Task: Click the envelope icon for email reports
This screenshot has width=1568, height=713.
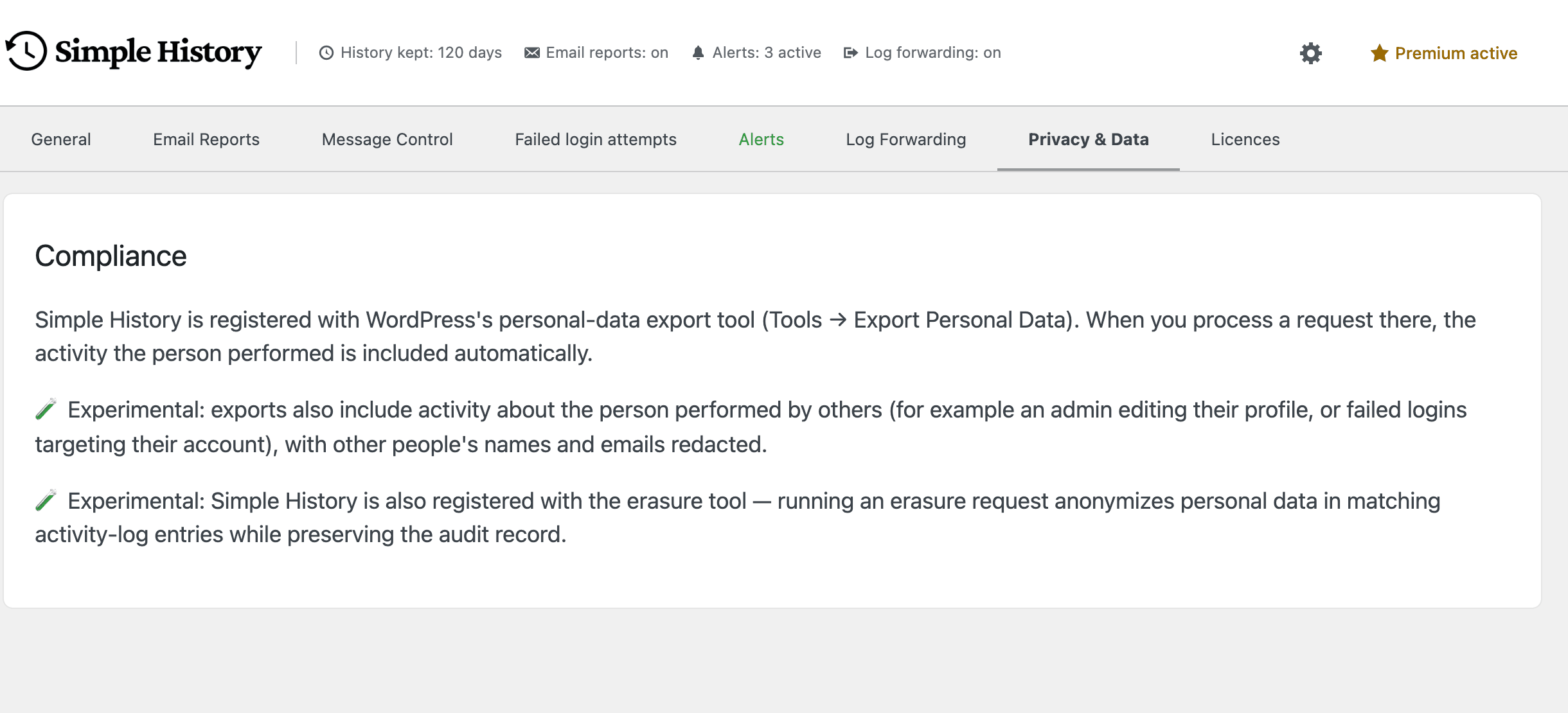Action: (532, 53)
